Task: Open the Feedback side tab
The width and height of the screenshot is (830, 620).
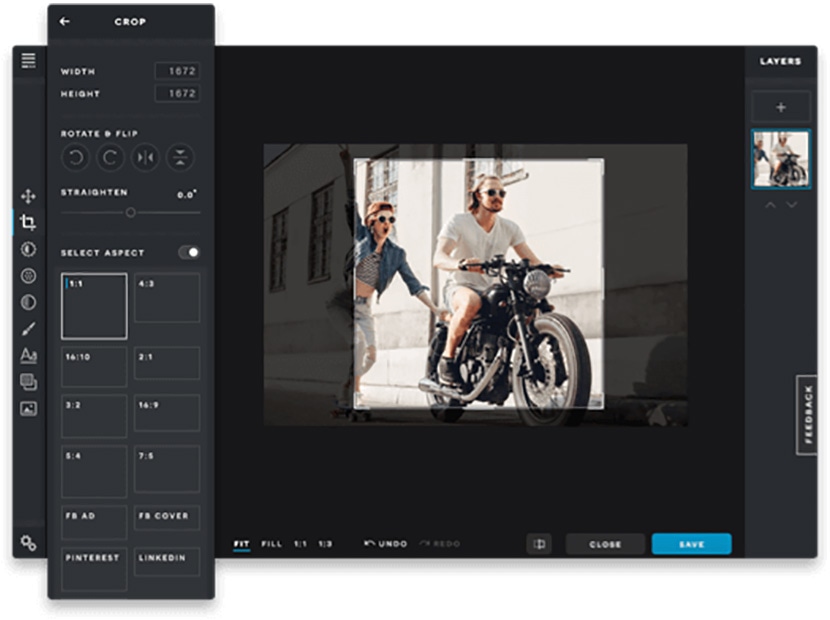Action: [808, 415]
